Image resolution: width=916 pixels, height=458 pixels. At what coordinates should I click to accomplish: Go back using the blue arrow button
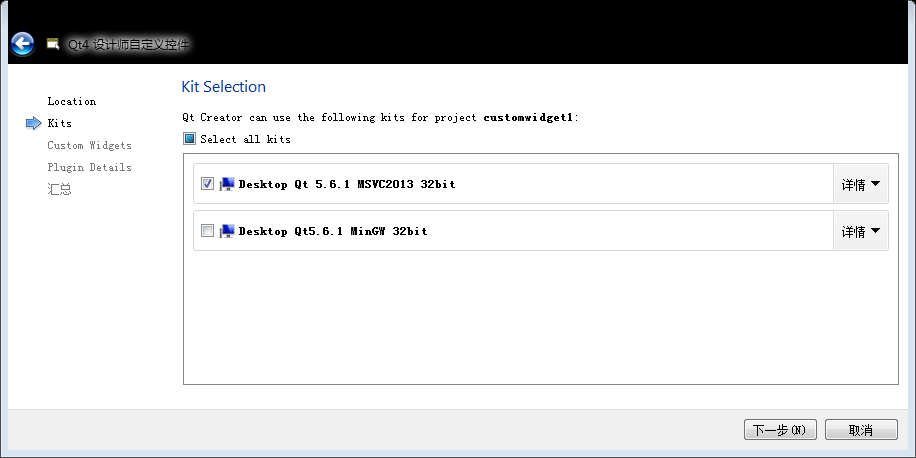pyautogui.click(x=22, y=43)
